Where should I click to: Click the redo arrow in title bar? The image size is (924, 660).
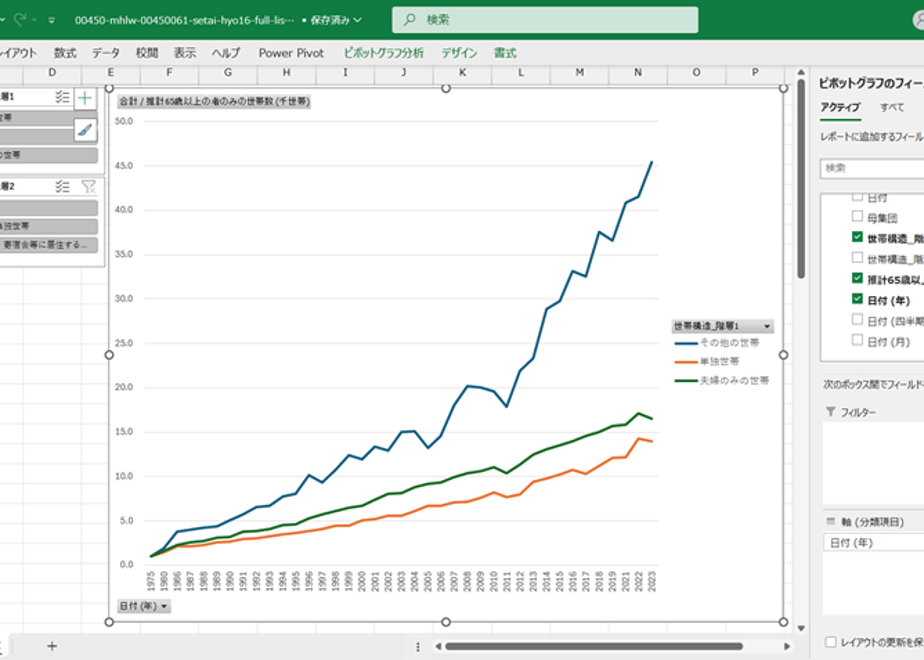20,20
